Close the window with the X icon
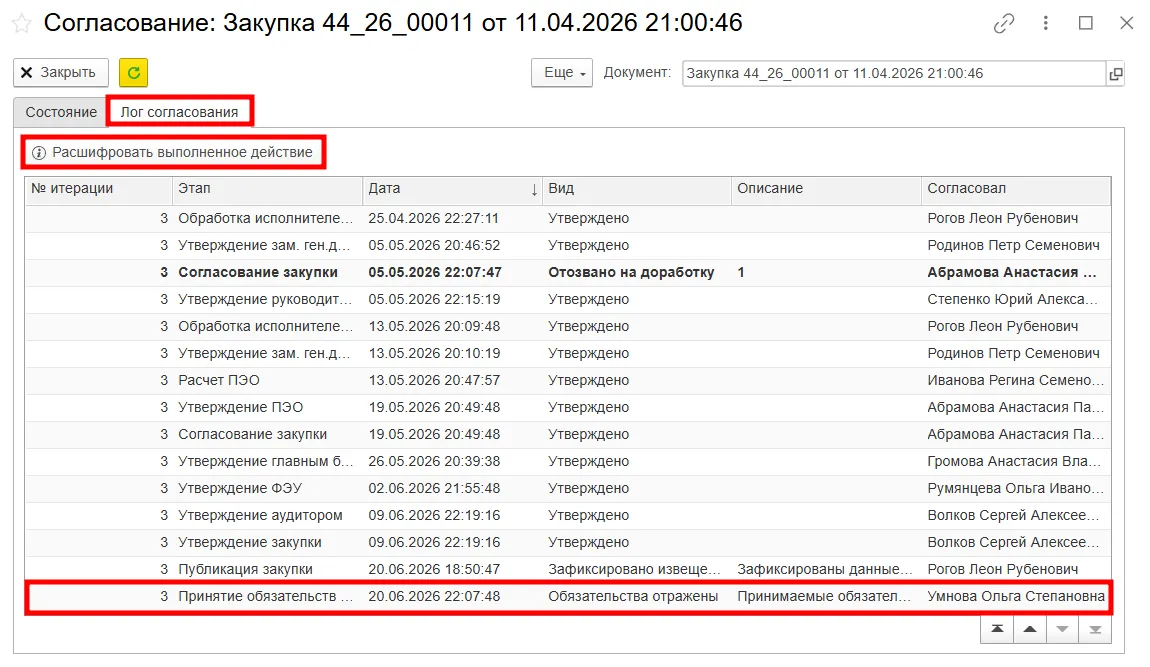Screen dimensions: 1150x667 click(x=1127, y=23)
